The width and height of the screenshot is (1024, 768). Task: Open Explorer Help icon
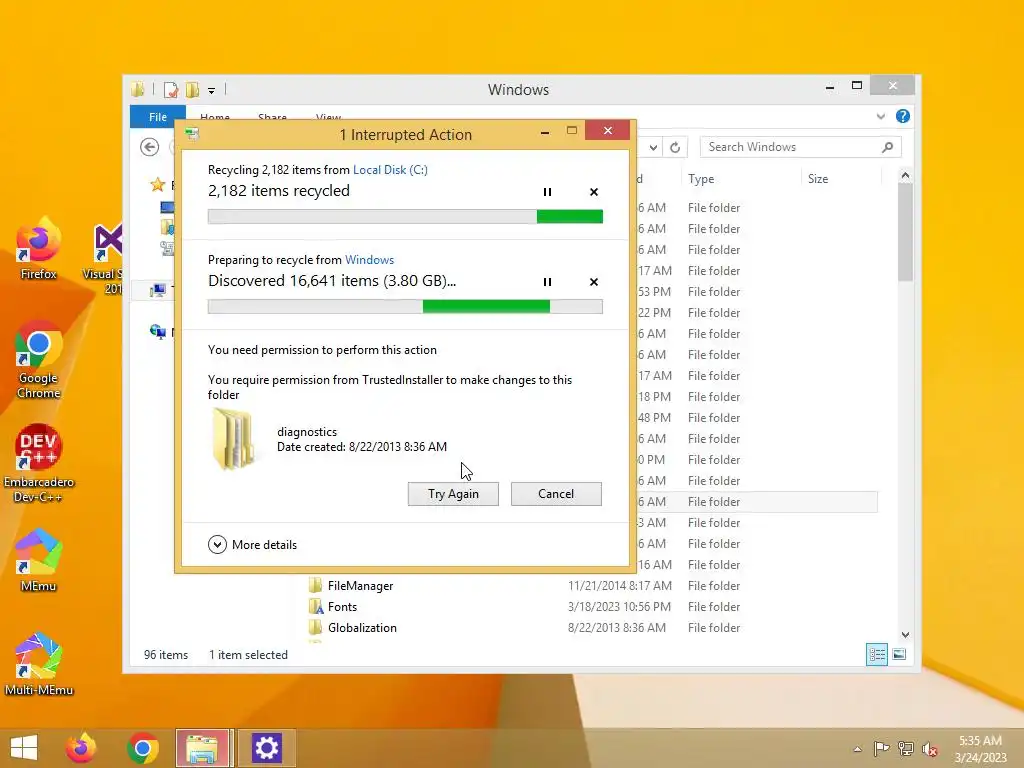pos(903,116)
